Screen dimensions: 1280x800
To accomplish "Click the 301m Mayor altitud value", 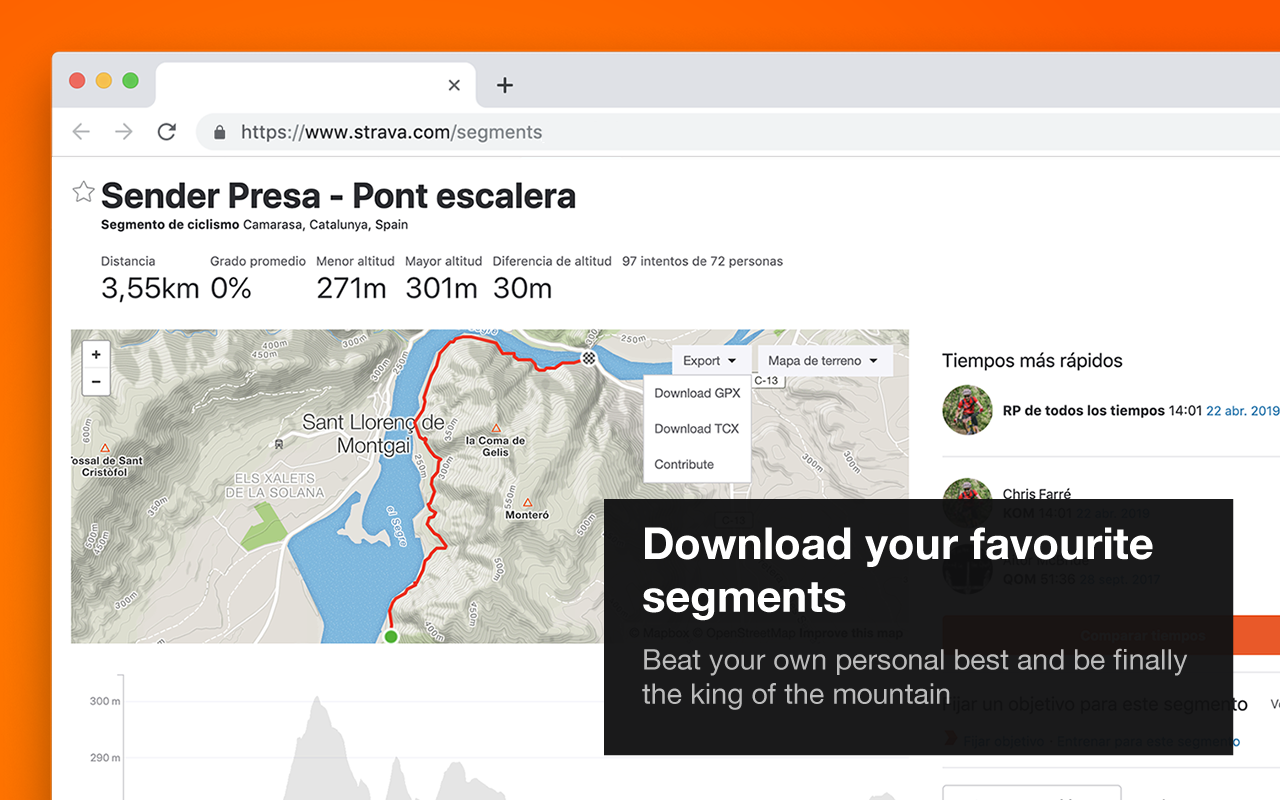I will pos(441,289).
